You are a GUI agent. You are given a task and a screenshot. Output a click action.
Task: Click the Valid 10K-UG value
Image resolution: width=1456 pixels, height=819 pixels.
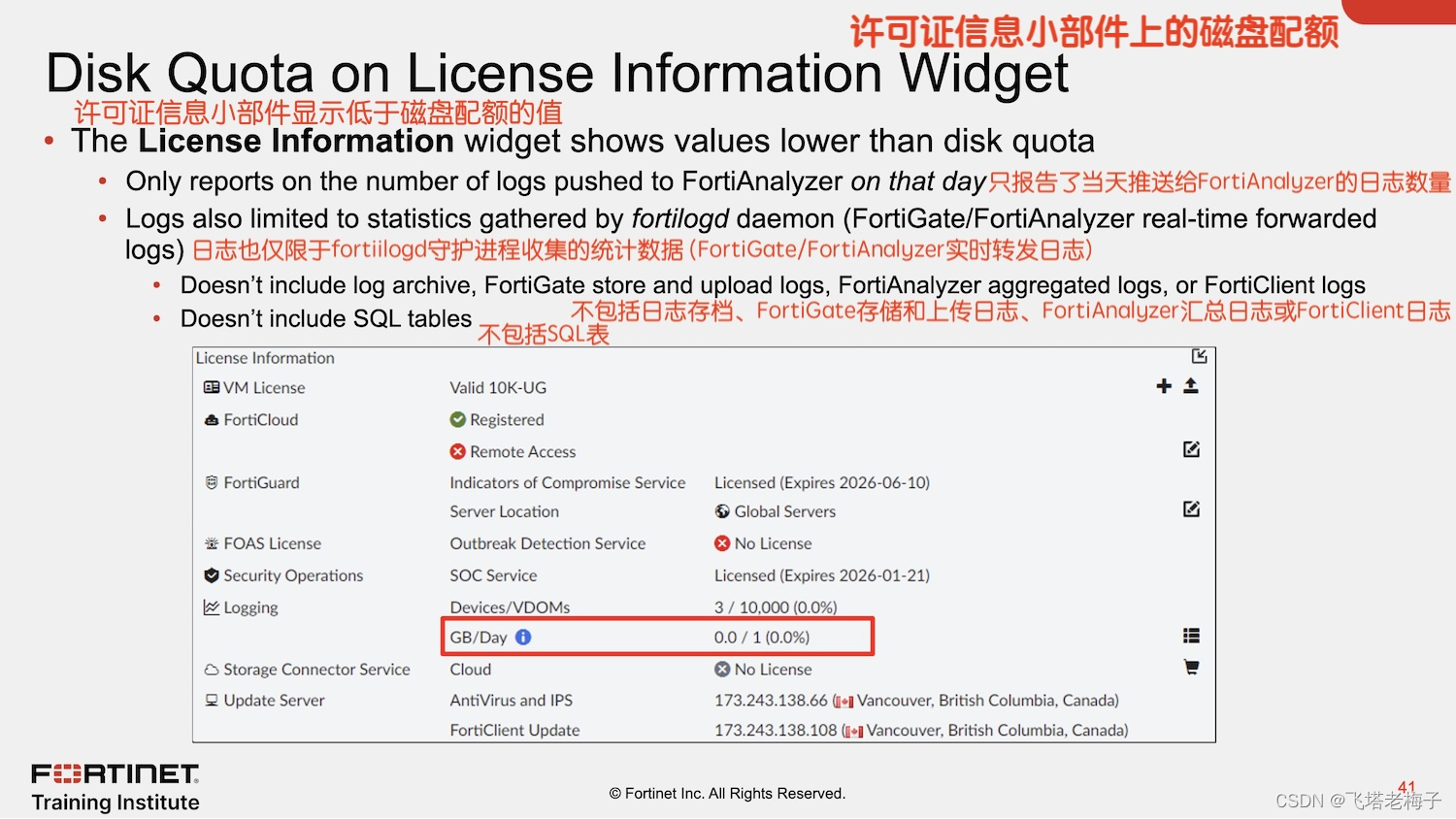pos(498,387)
